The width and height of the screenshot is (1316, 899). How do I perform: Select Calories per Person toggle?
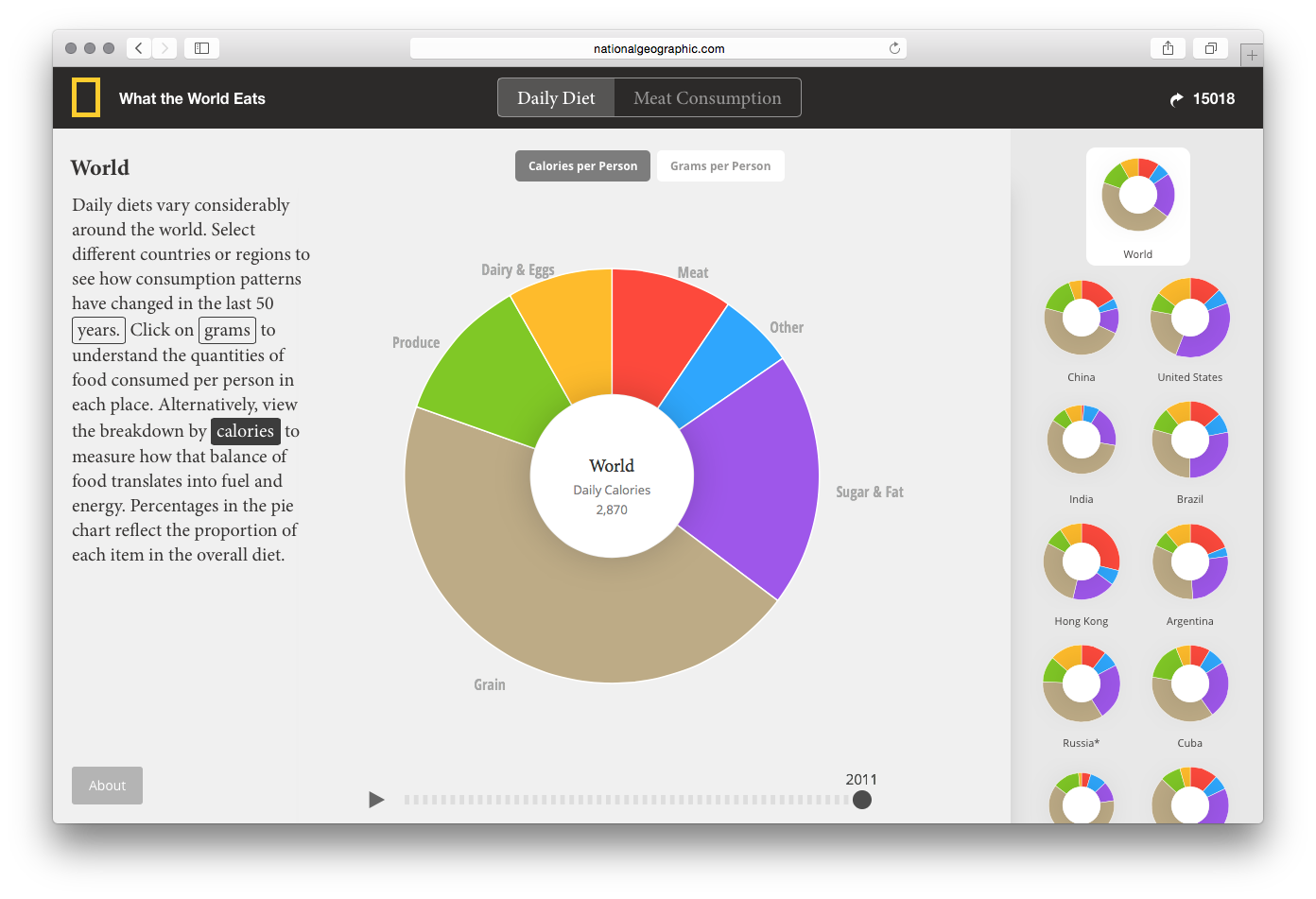582,166
